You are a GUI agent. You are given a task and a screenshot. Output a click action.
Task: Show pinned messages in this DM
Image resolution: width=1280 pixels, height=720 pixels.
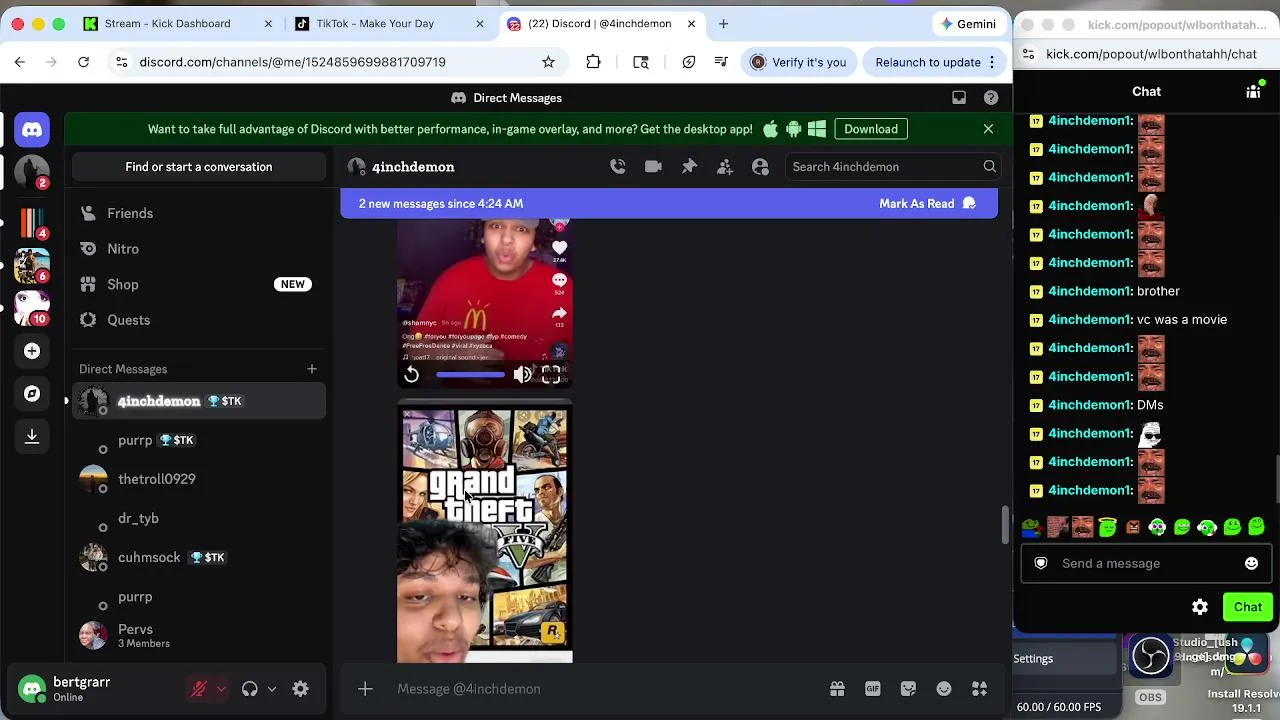pyautogui.click(x=689, y=167)
